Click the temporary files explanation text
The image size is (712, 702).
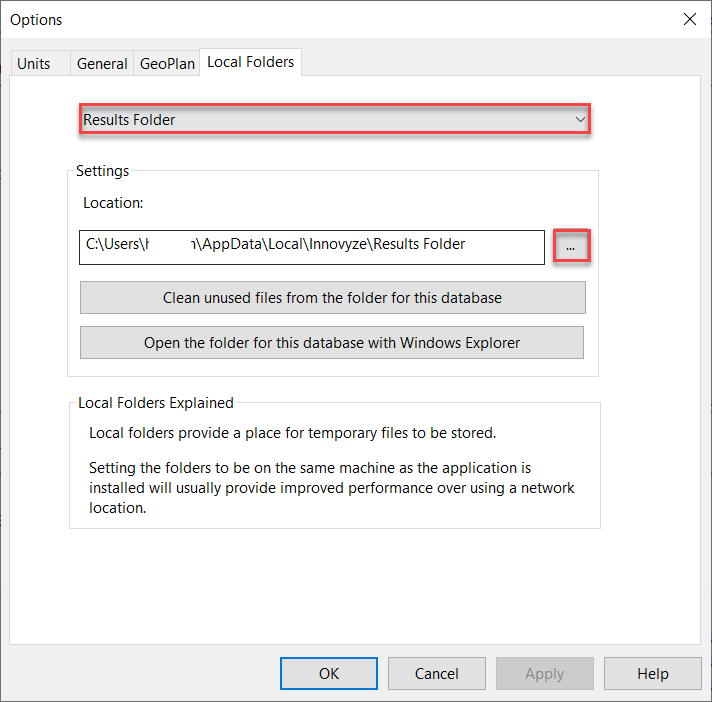tap(292, 433)
